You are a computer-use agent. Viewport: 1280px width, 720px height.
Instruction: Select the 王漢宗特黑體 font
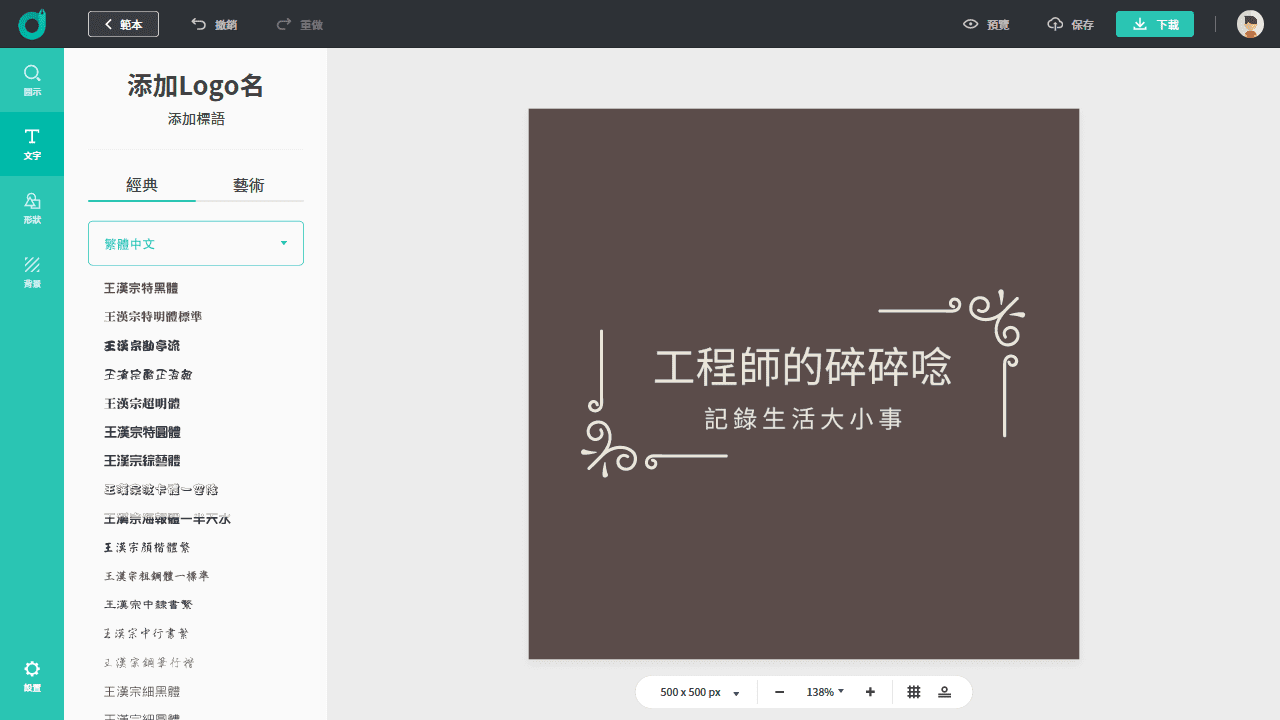pyautogui.click(x=140, y=287)
